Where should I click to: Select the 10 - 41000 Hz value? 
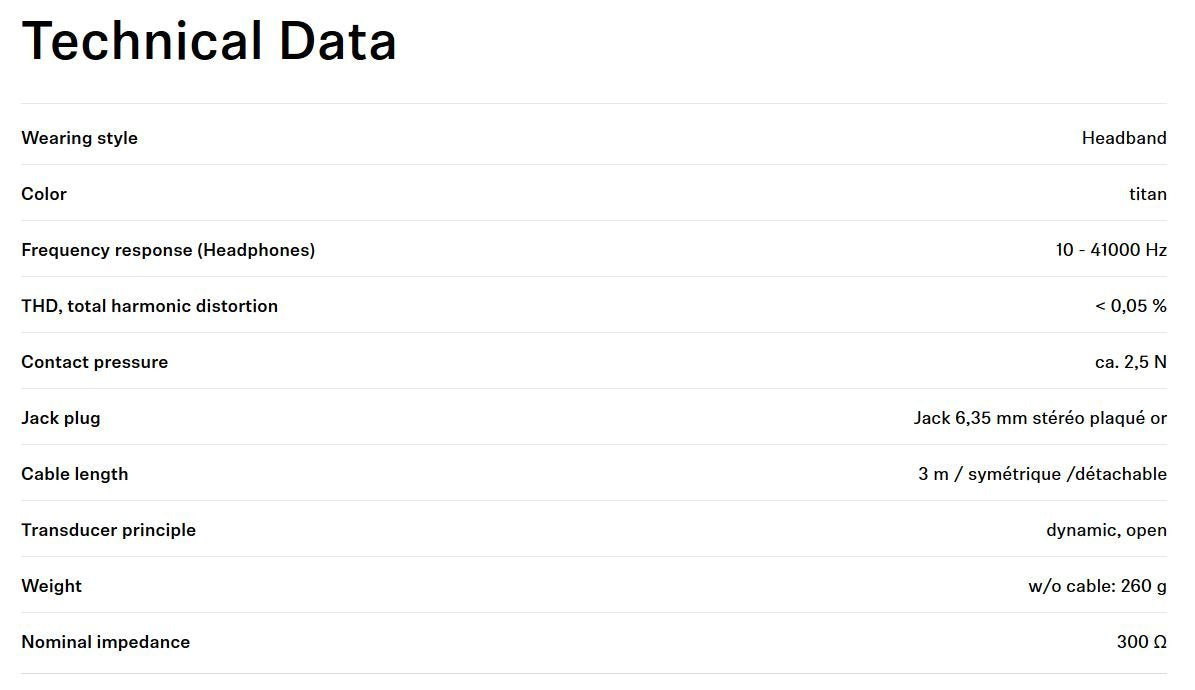(x=1110, y=250)
